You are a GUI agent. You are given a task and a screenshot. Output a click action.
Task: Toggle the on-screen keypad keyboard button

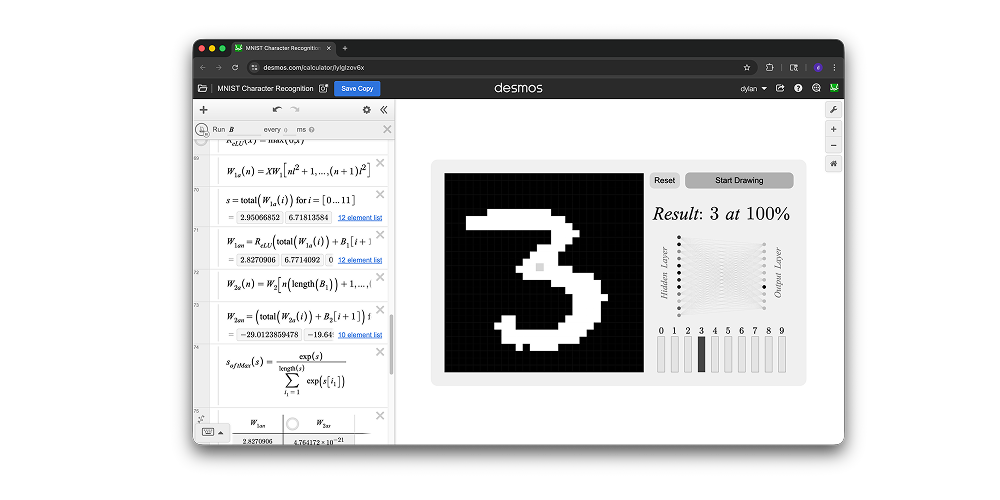[208, 433]
